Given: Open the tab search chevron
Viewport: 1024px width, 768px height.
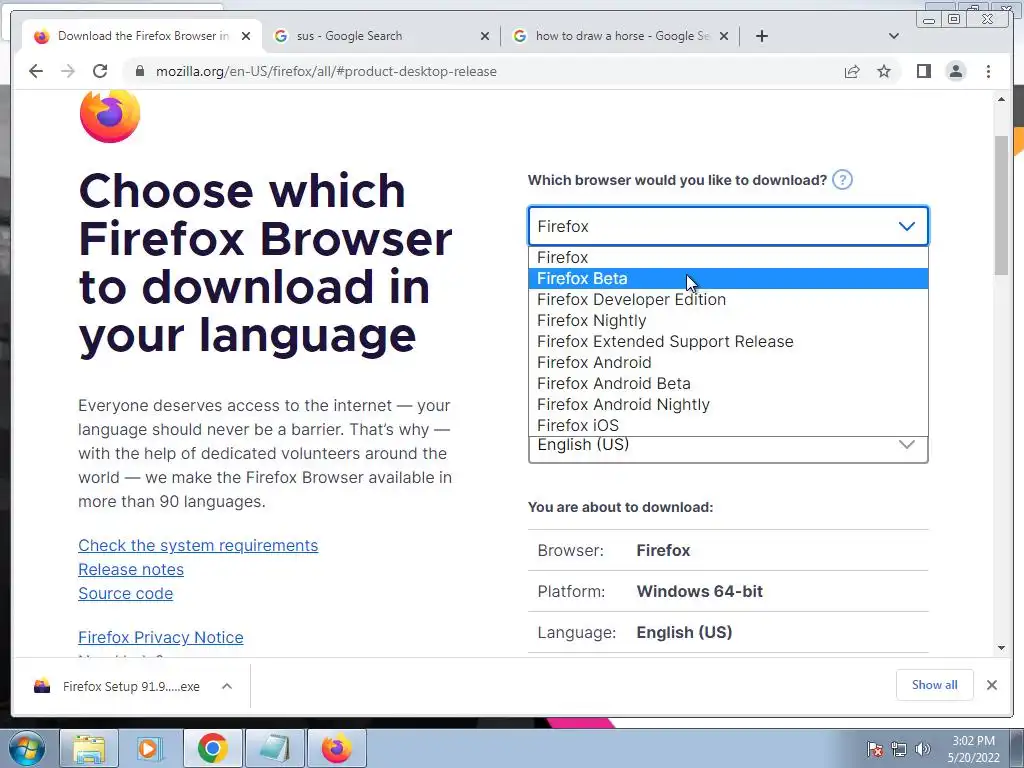Looking at the screenshot, I should pyautogui.click(x=894, y=36).
